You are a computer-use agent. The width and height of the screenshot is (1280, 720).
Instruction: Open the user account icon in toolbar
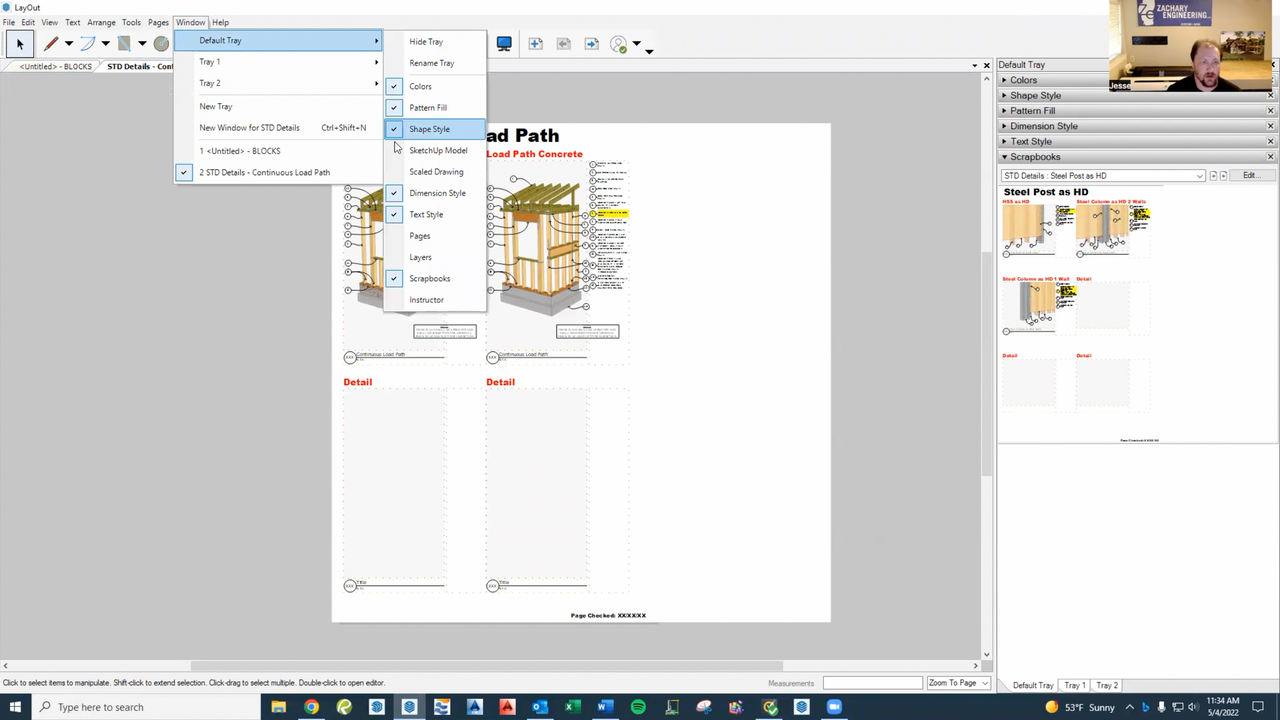[x=619, y=44]
